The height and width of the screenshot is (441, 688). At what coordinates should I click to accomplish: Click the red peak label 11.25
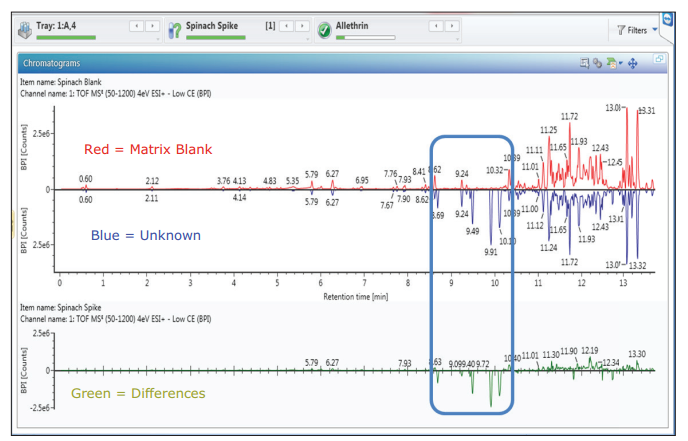[x=548, y=130]
